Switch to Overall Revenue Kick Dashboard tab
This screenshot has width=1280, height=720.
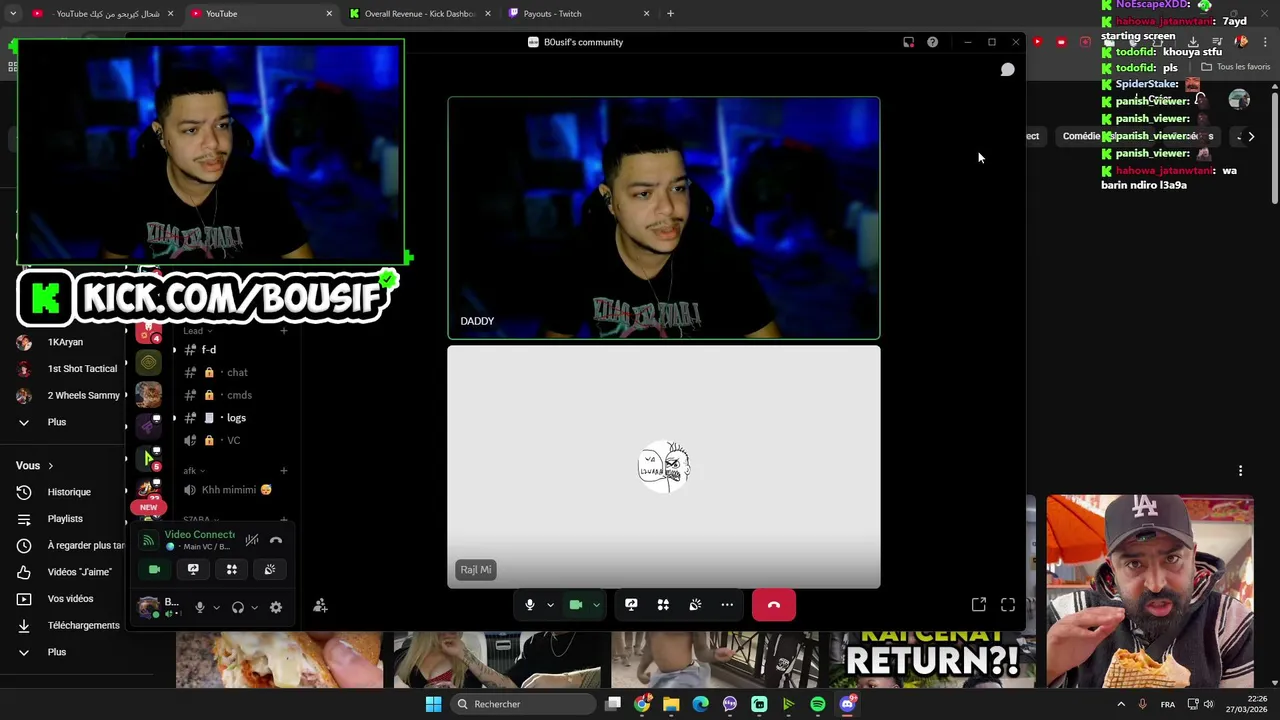pos(420,14)
